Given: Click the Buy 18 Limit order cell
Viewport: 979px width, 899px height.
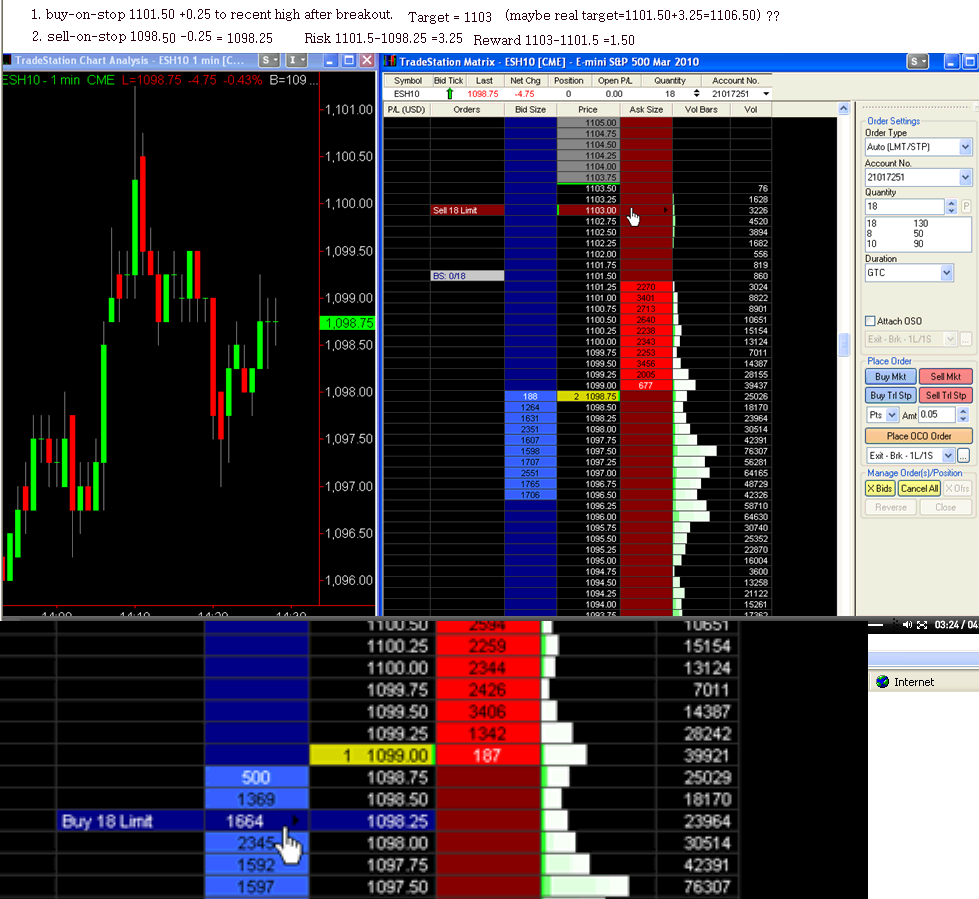Looking at the screenshot, I should click(130, 821).
